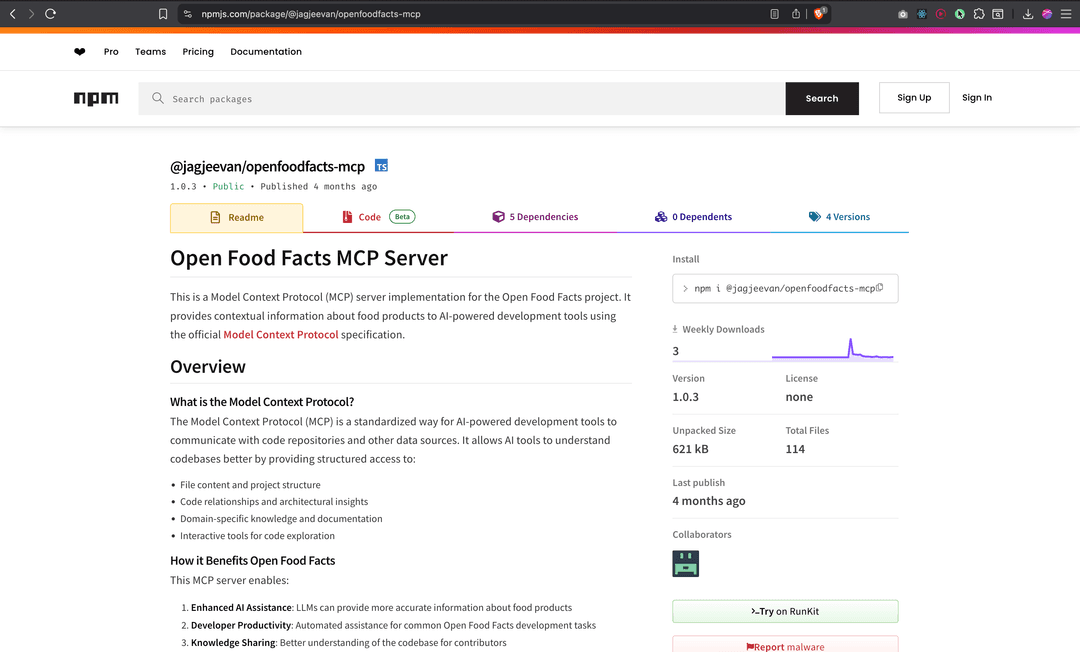Click the browser downloads icon
Image resolution: width=1080 pixels, height=652 pixels.
[x=1026, y=14]
